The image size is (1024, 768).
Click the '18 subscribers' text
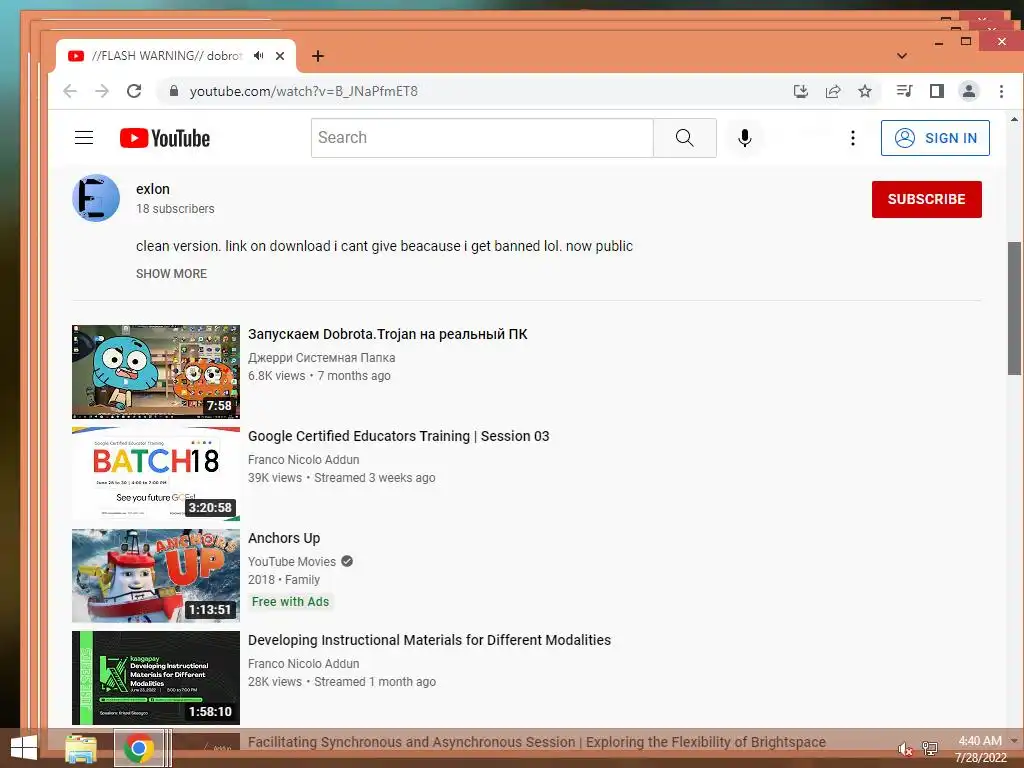(175, 208)
